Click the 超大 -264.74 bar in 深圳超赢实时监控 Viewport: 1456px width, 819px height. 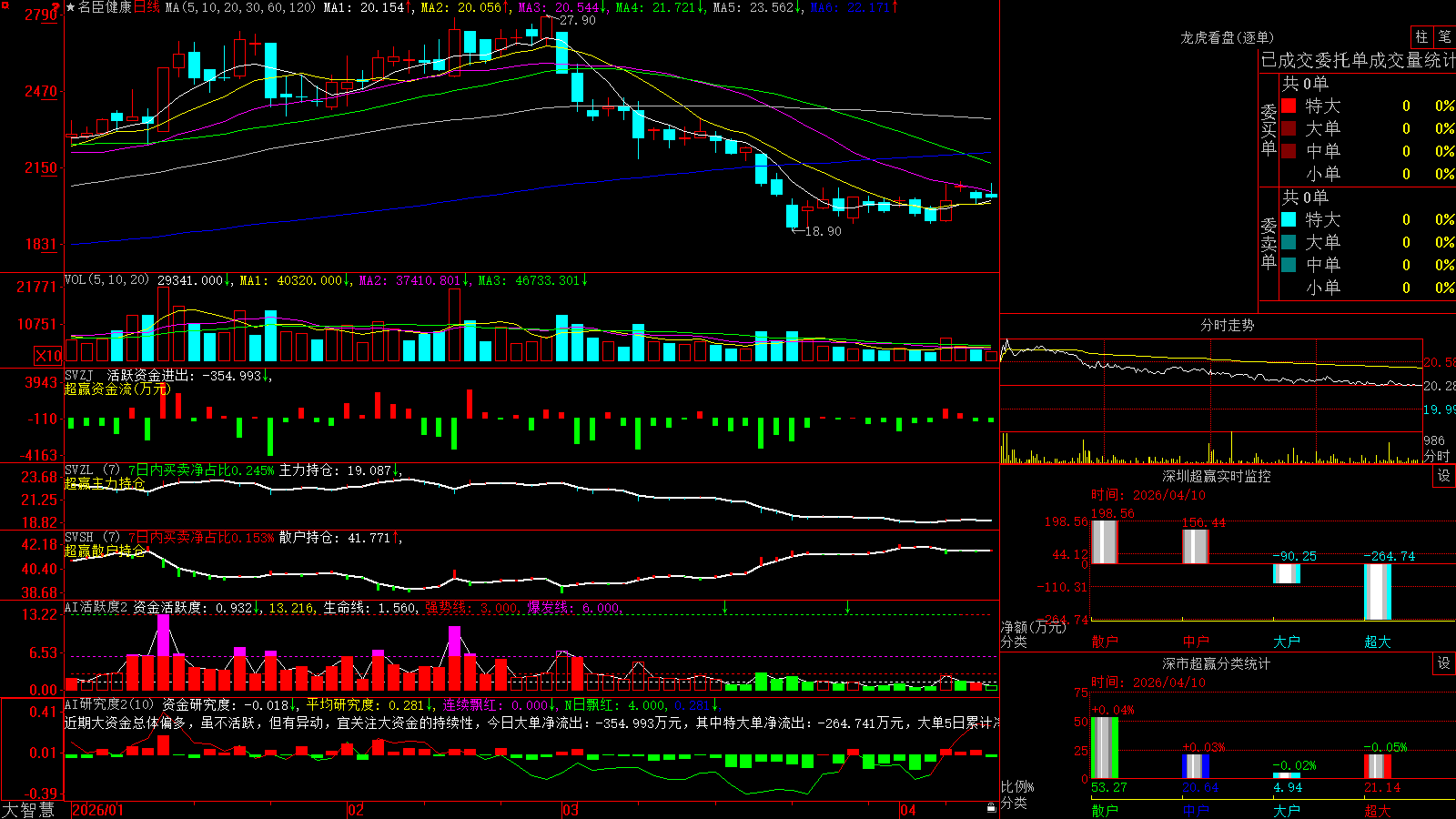tap(1378, 592)
